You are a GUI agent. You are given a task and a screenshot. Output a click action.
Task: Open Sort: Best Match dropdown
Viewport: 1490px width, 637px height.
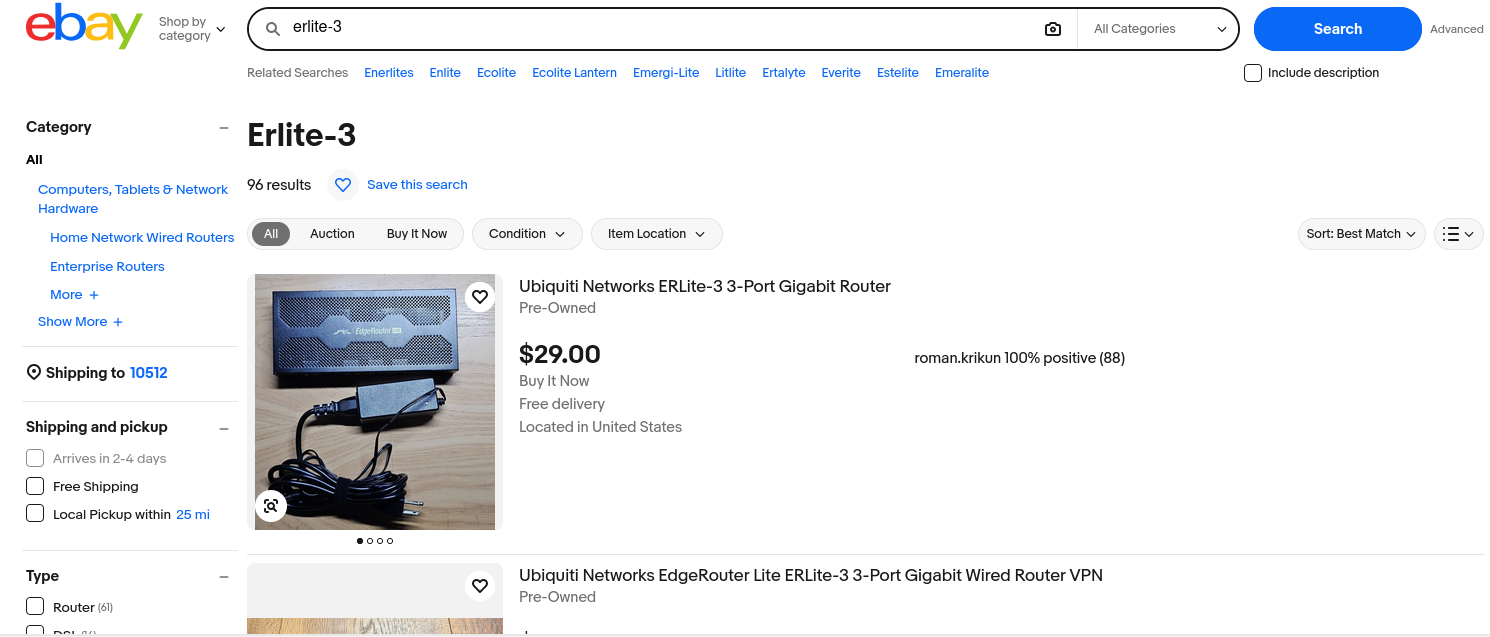click(x=1361, y=234)
